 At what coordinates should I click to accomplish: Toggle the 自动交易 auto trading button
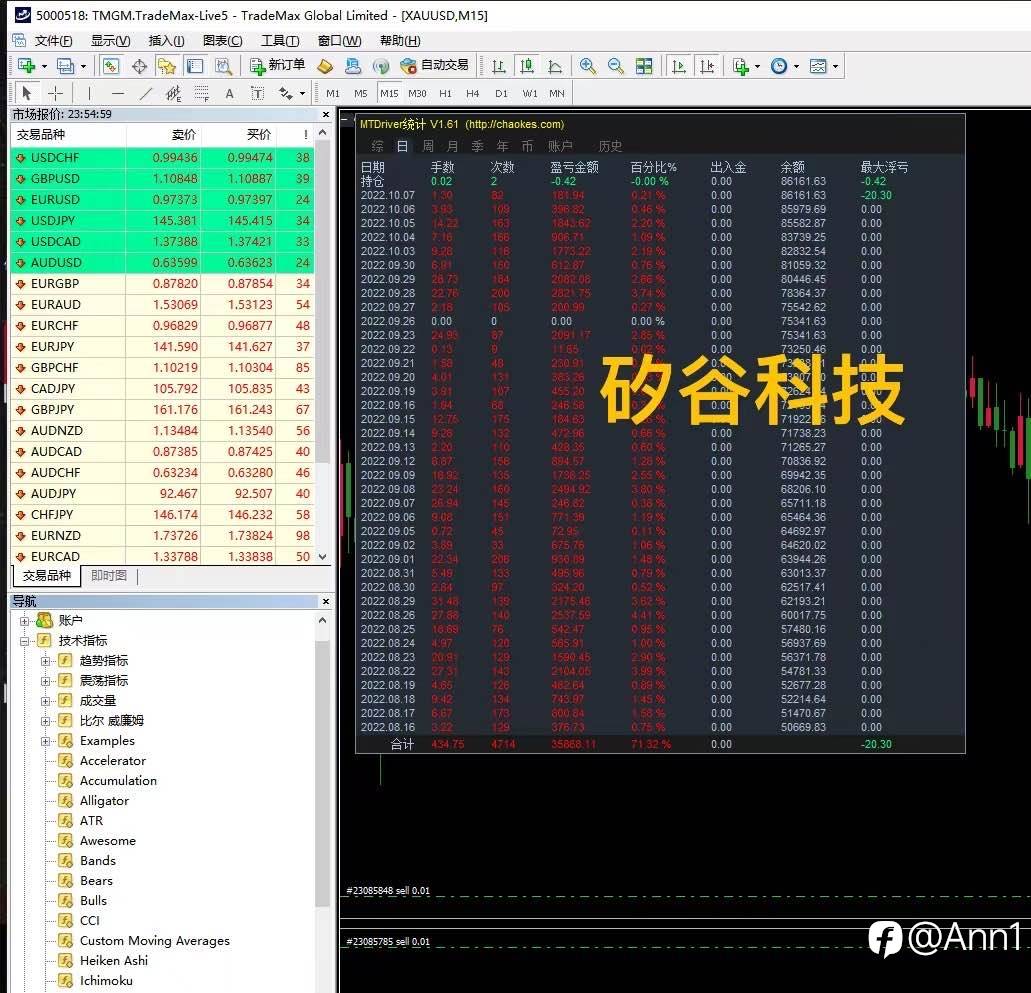pyautogui.click(x=435, y=65)
